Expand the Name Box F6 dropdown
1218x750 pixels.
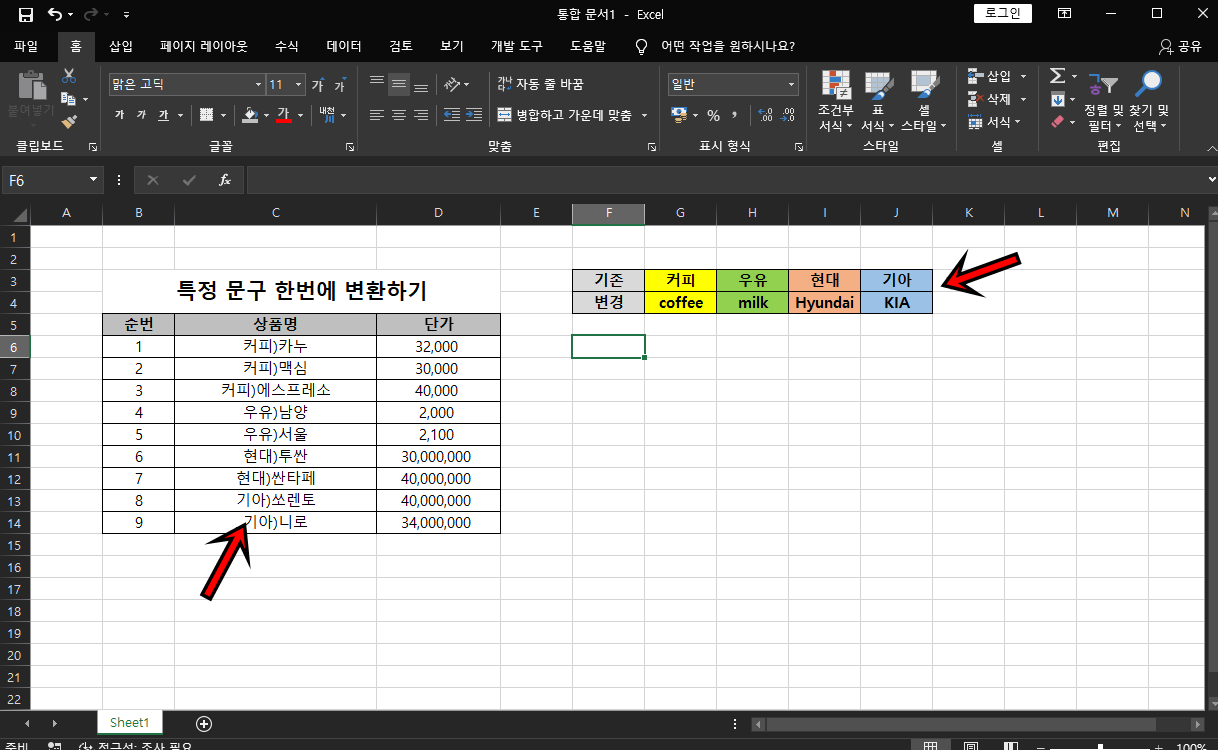point(94,180)
